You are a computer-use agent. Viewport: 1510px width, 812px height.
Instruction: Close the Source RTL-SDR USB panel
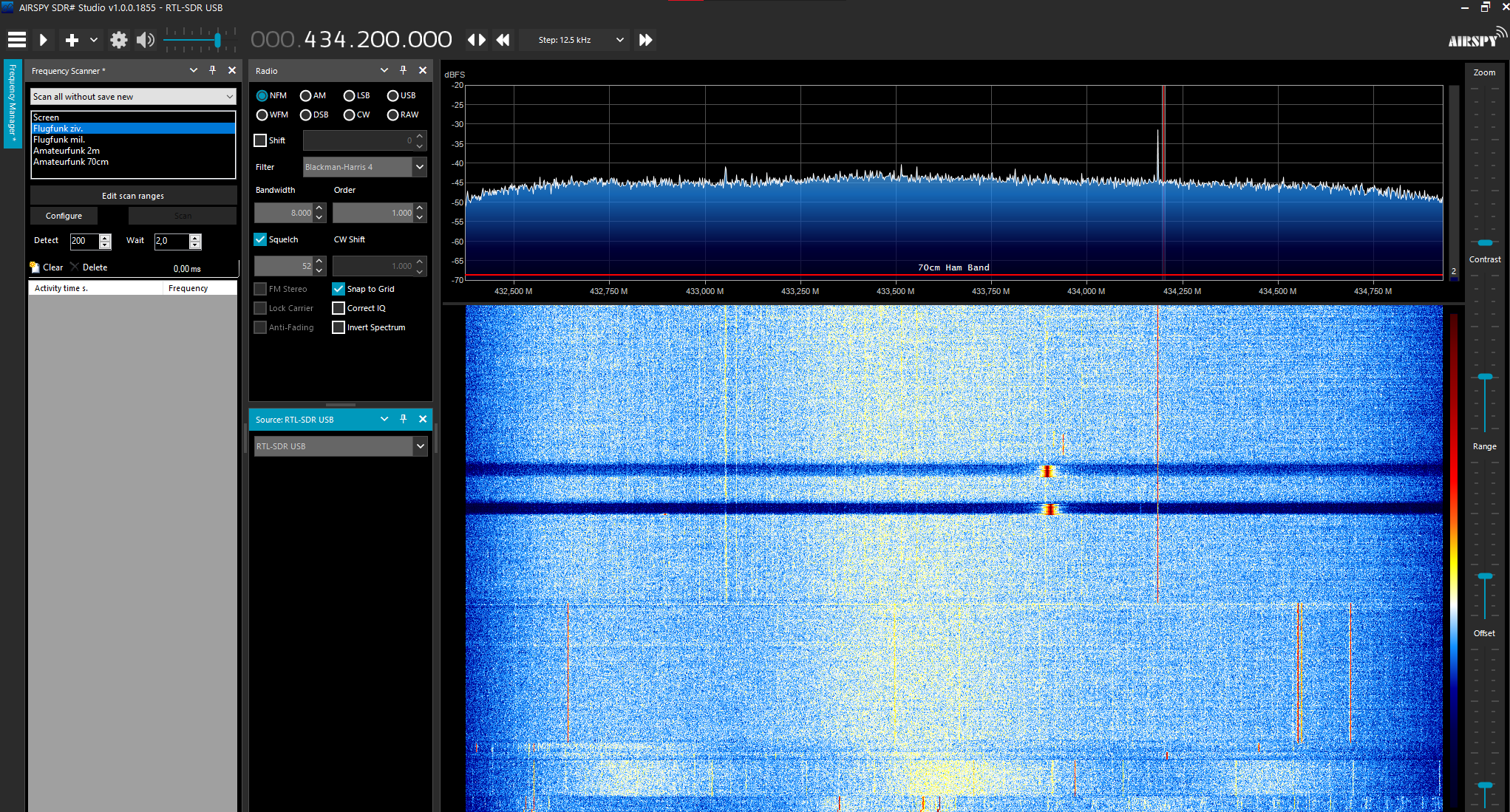(x=423, y=419)
